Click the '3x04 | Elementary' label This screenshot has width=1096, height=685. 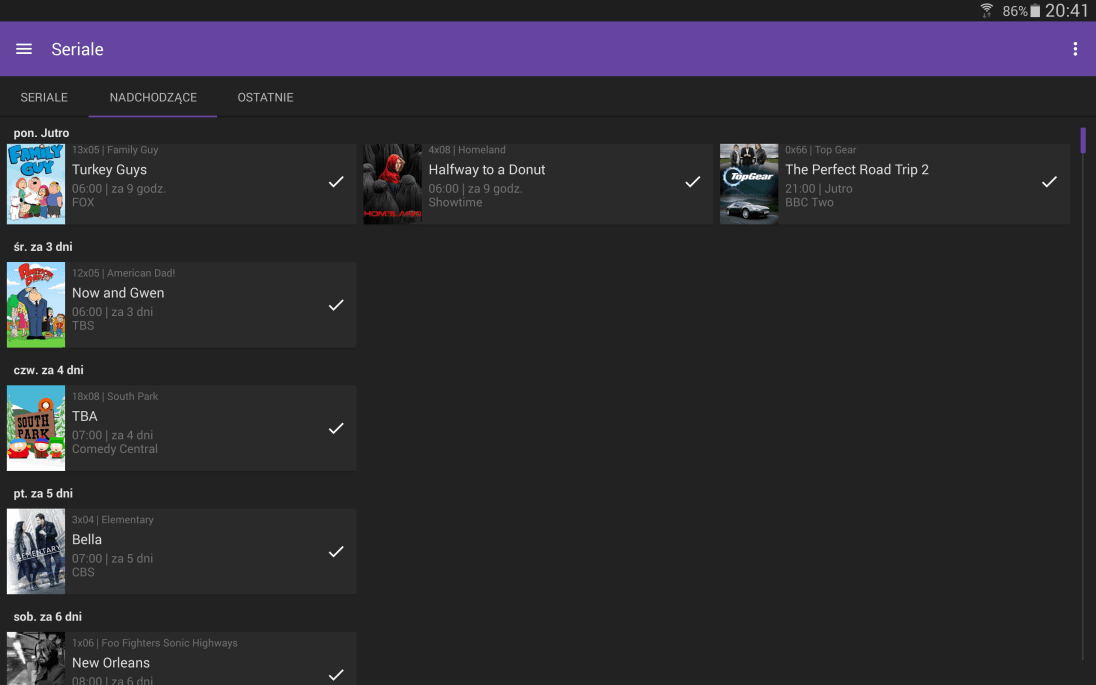coord(113,520)
